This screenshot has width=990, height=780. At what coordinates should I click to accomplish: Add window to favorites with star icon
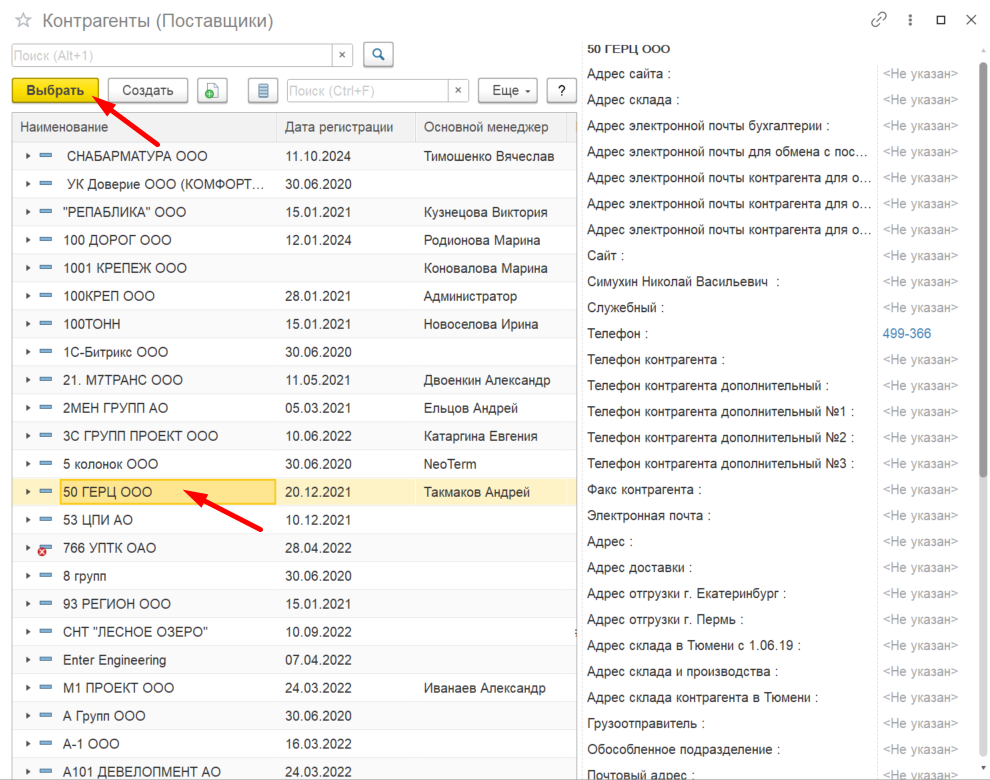(23, 20)
